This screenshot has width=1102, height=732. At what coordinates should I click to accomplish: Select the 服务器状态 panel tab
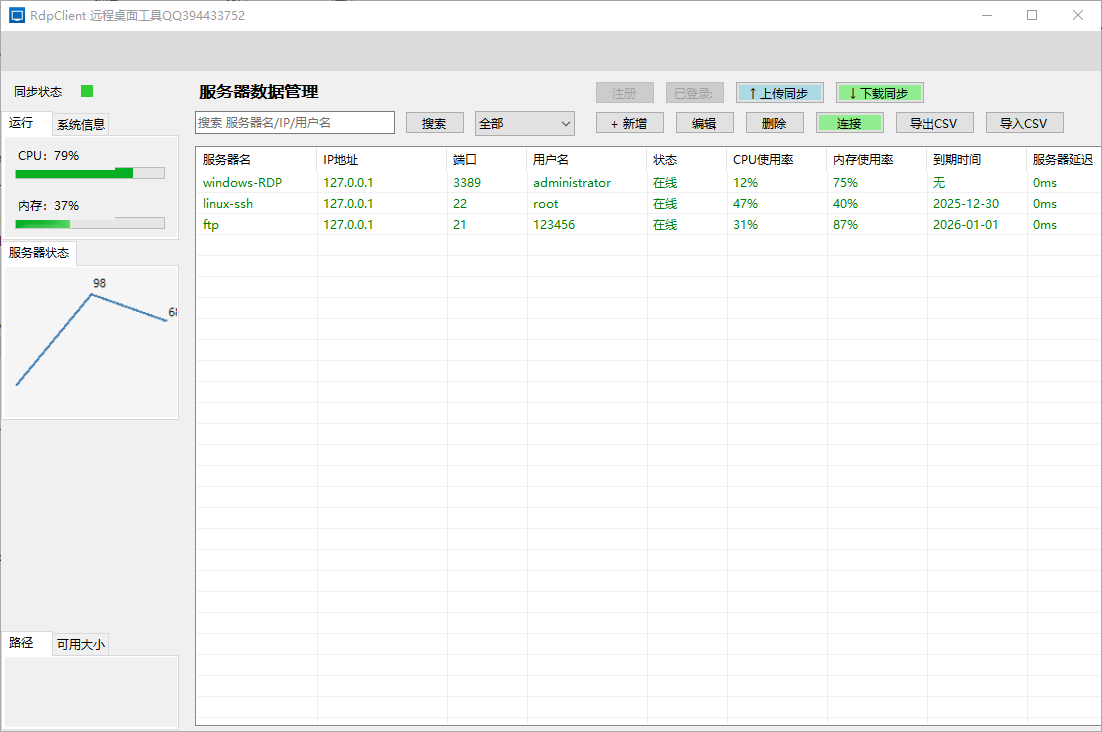(x=40, y=253)
